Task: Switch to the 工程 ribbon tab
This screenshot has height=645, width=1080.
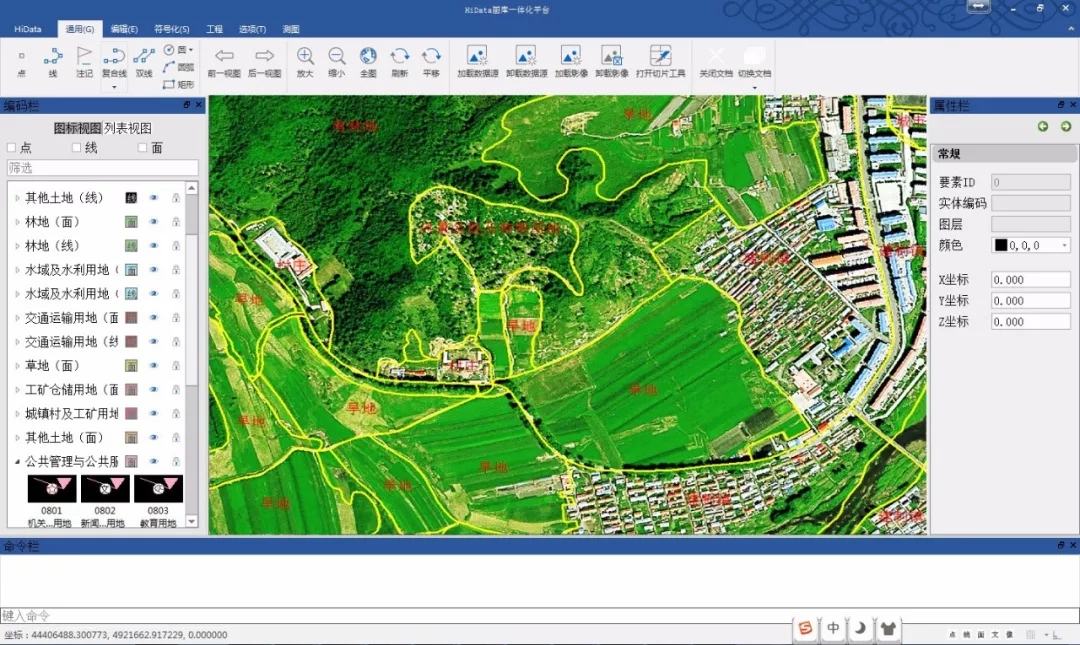Action: (x=214, y=29)
